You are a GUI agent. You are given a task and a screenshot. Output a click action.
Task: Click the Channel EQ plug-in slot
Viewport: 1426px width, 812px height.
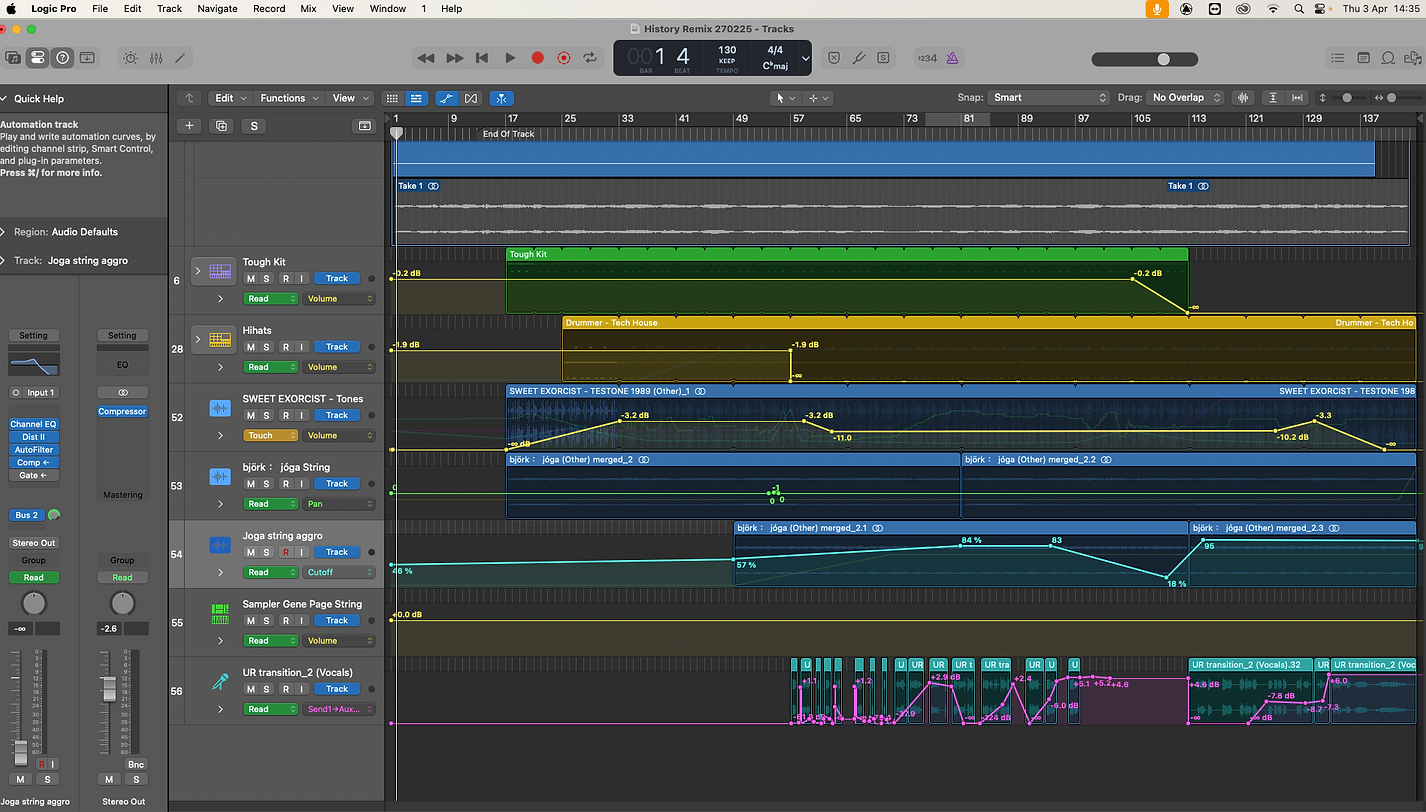point(33,424)
